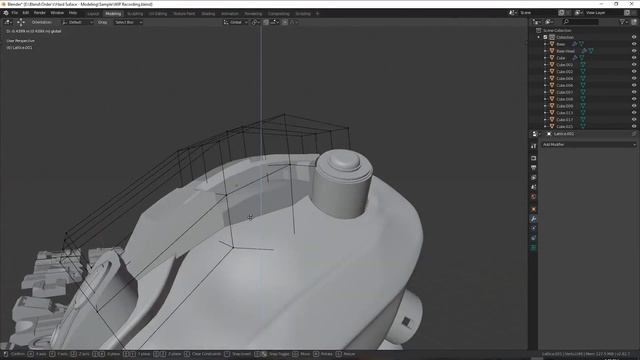Switch to the Layout workspace tab
This screenshot has width=640, height=360.
[93, 13]
